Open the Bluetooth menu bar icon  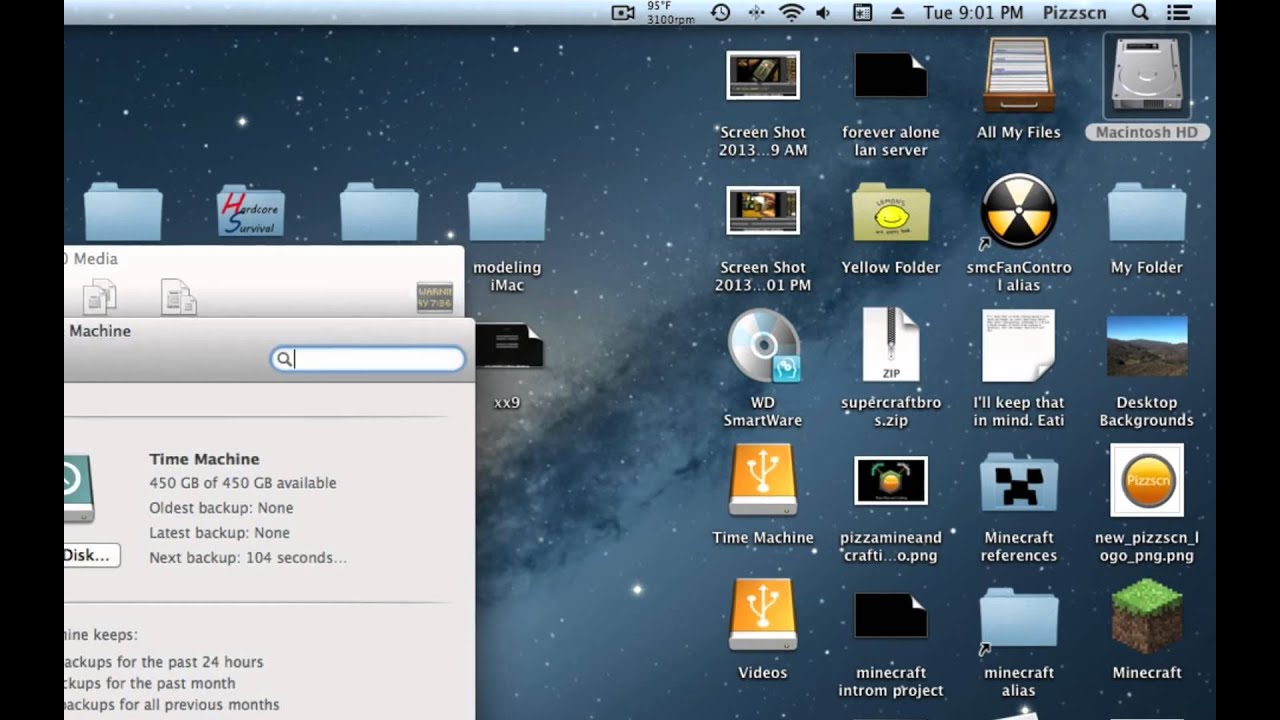pos(756,12)
